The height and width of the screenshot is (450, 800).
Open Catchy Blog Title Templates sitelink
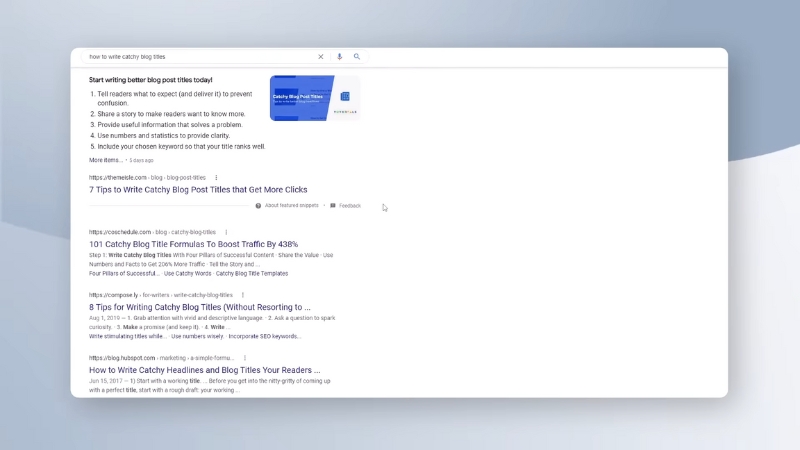252,273
